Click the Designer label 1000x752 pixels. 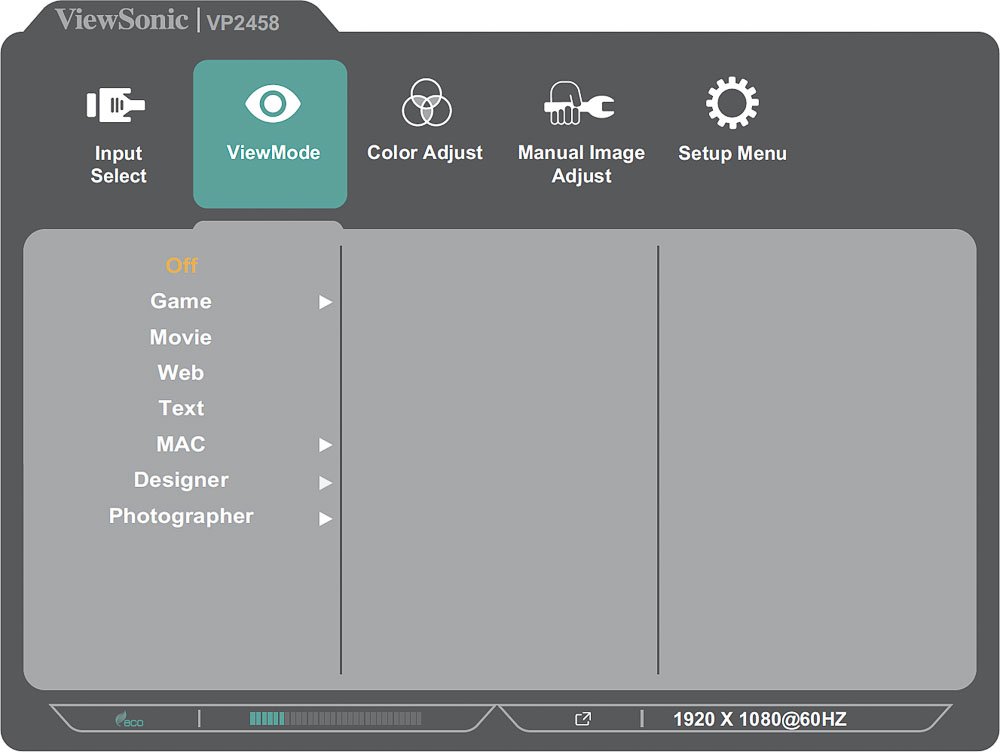[x=181, y=481]
